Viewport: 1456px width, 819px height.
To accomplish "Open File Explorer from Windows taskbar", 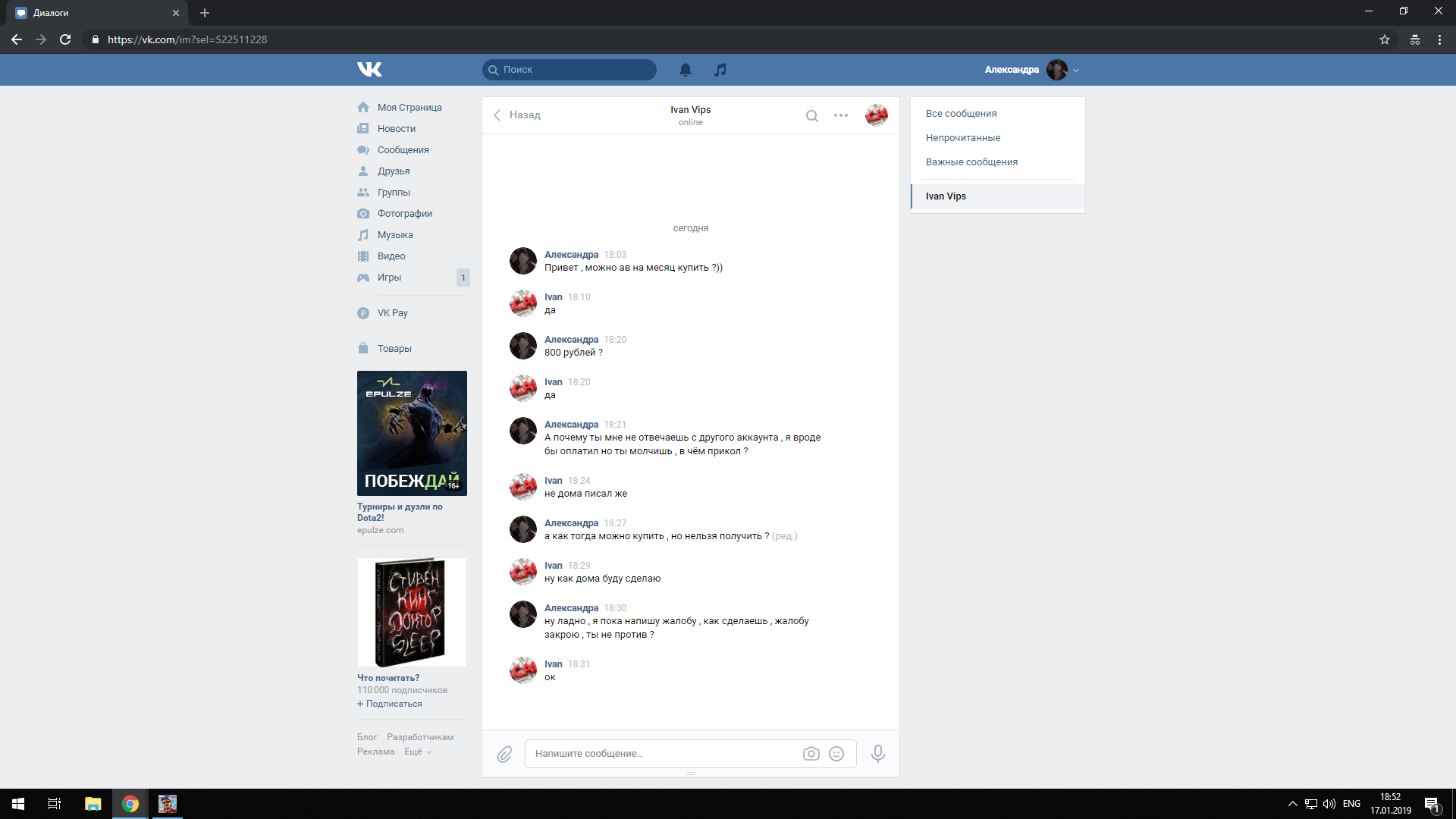I will click(x=93, y=804).
